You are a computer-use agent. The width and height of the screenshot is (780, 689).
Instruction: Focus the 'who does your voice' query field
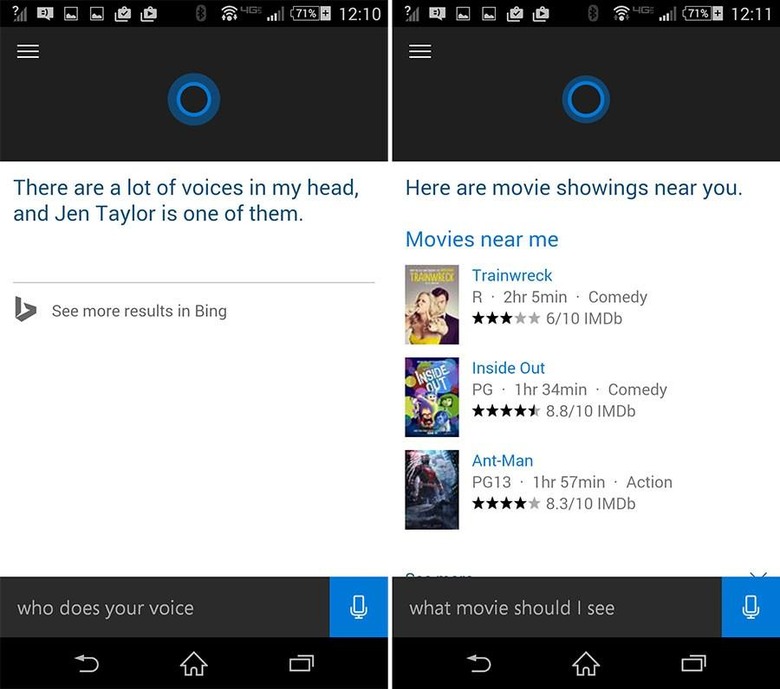click(x=165, y=607)
